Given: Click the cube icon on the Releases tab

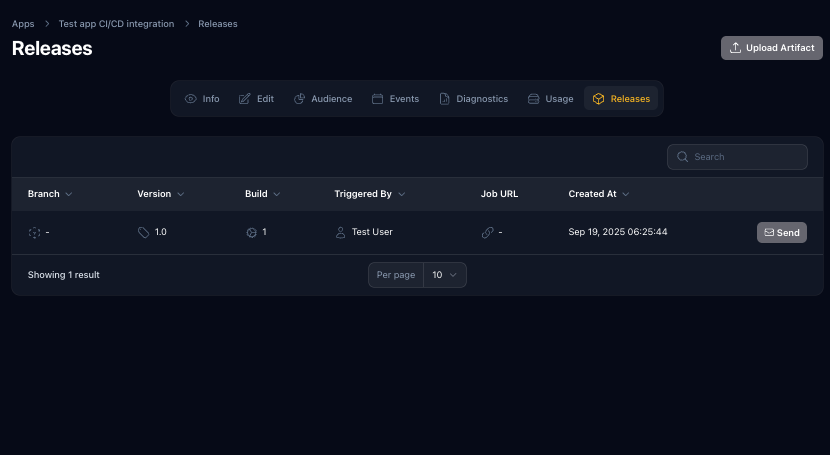Looking at the screenshot, I should (598, 99).
